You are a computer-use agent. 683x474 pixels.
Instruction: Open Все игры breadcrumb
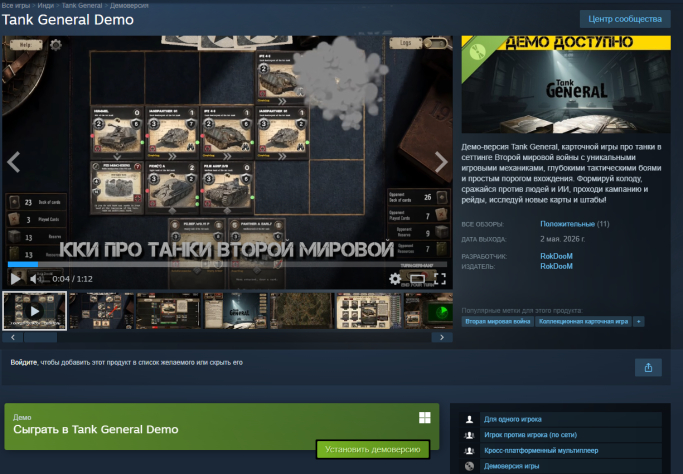click(16, 6)
